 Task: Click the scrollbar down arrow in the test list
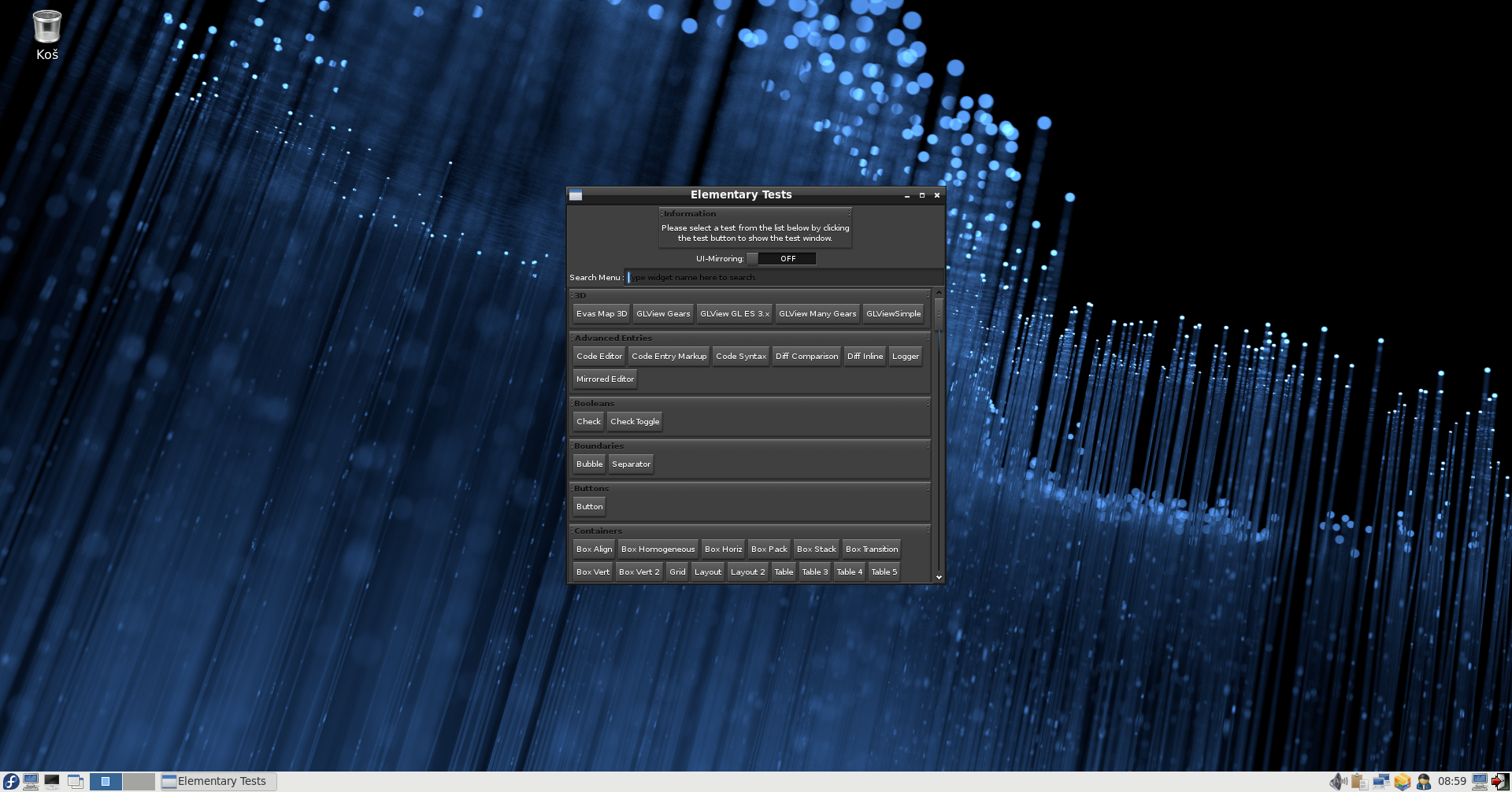point(939,577)
